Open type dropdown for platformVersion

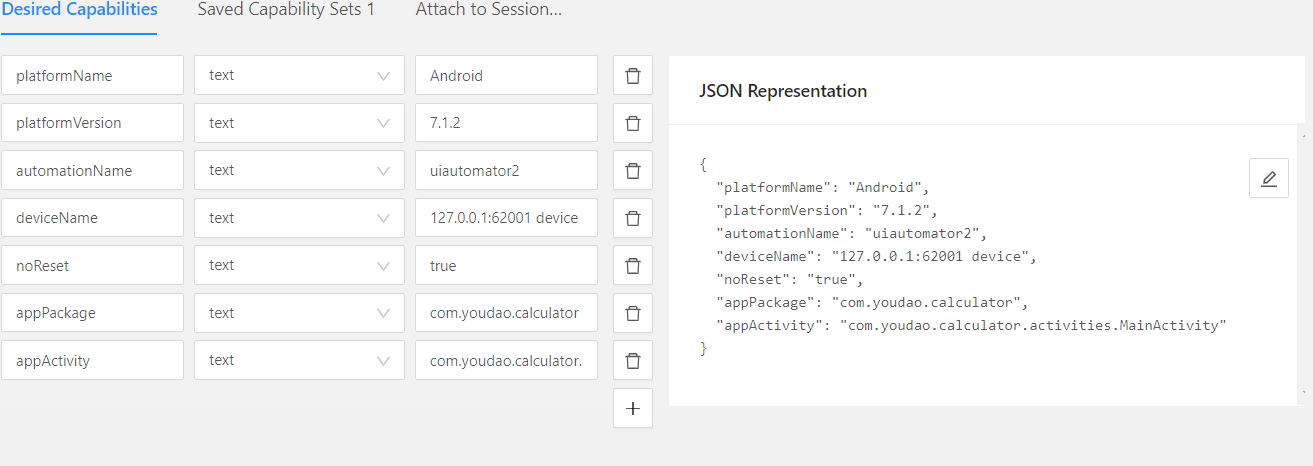pos(299,123)
